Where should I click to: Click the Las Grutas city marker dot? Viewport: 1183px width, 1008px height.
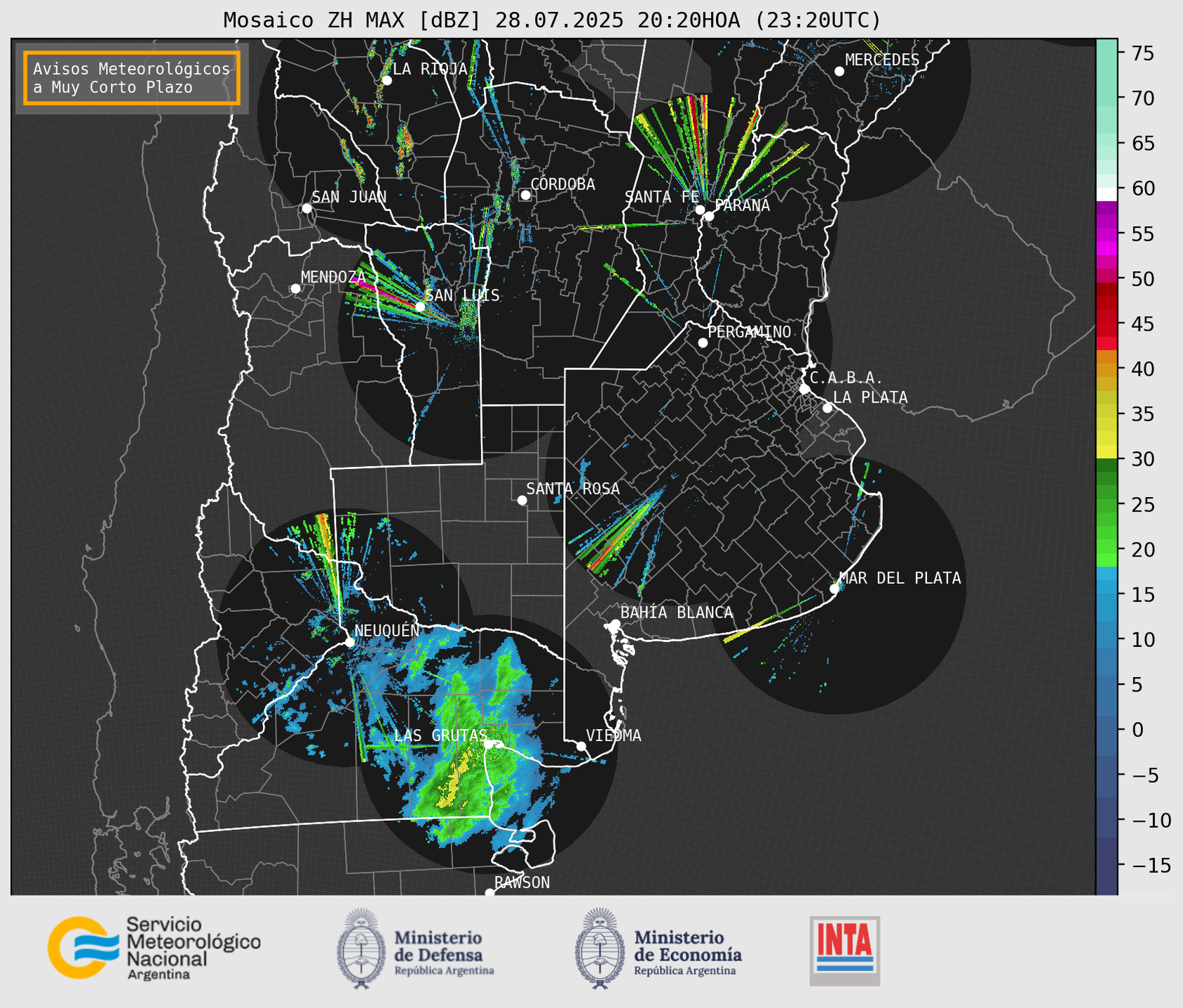click(x=489, y=744)
